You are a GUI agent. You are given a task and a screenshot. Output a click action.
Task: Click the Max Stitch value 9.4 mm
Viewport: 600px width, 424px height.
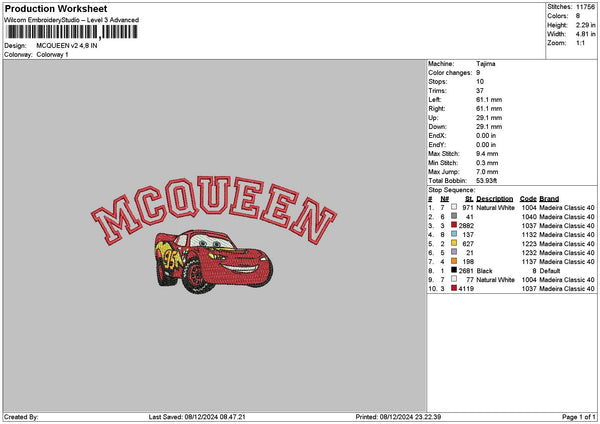pyautogui.click(x=487, y=154)
